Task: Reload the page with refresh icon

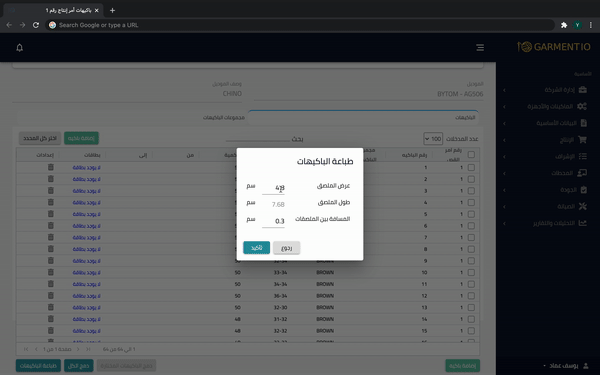Action: tap(36, 25)
